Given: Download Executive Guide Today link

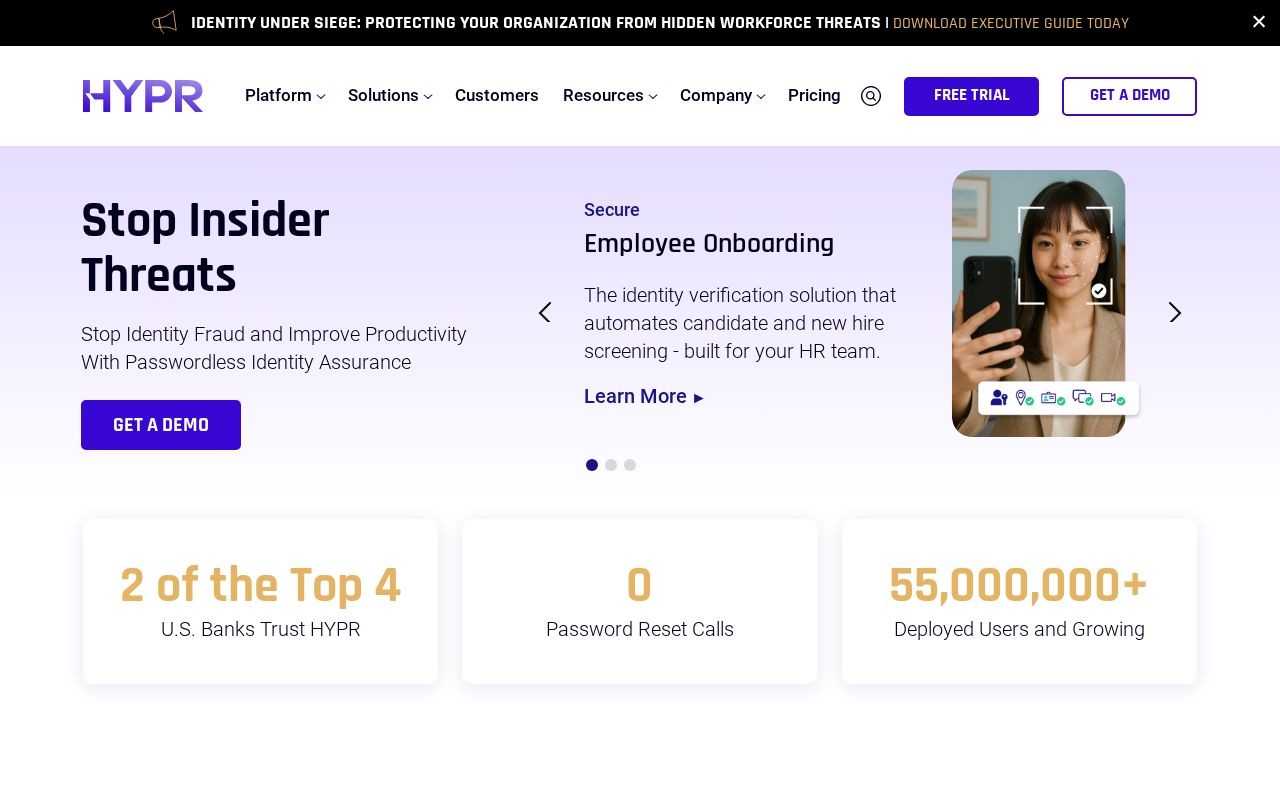Looking at the screenshot, I should pyautogui.click(x=1010, y=24).
